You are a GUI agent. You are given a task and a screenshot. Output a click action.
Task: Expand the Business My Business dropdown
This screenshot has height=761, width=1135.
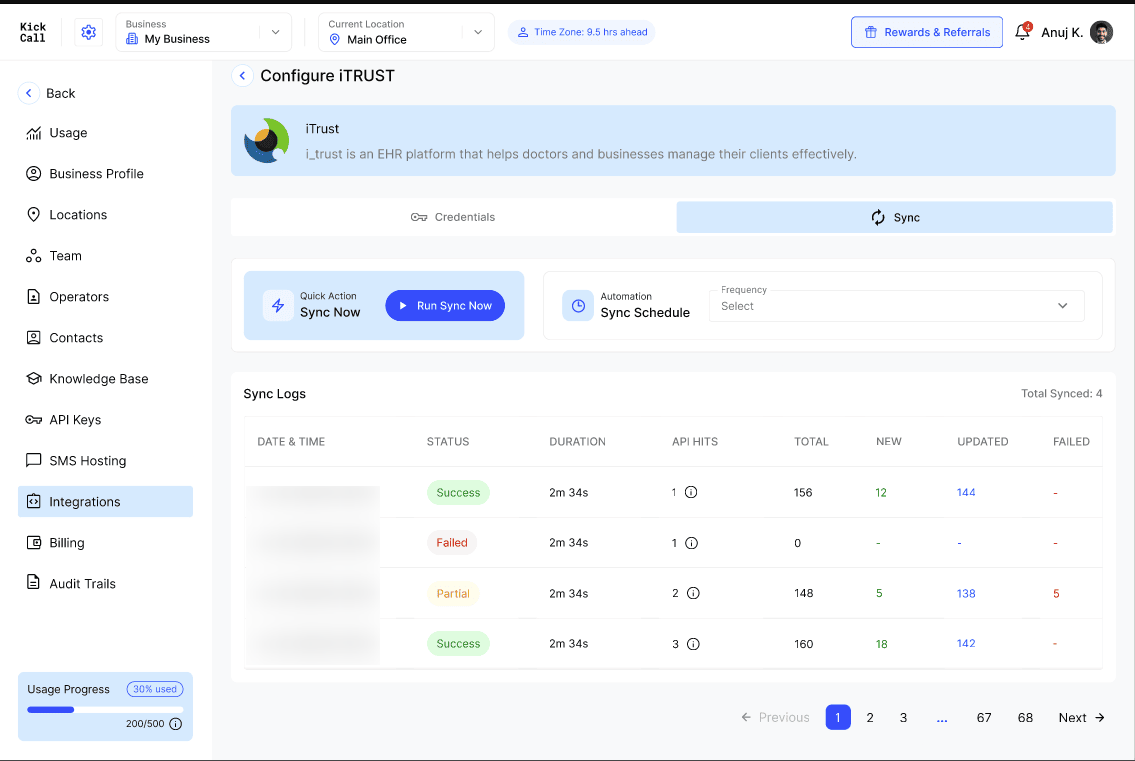(x=203, y=32)
